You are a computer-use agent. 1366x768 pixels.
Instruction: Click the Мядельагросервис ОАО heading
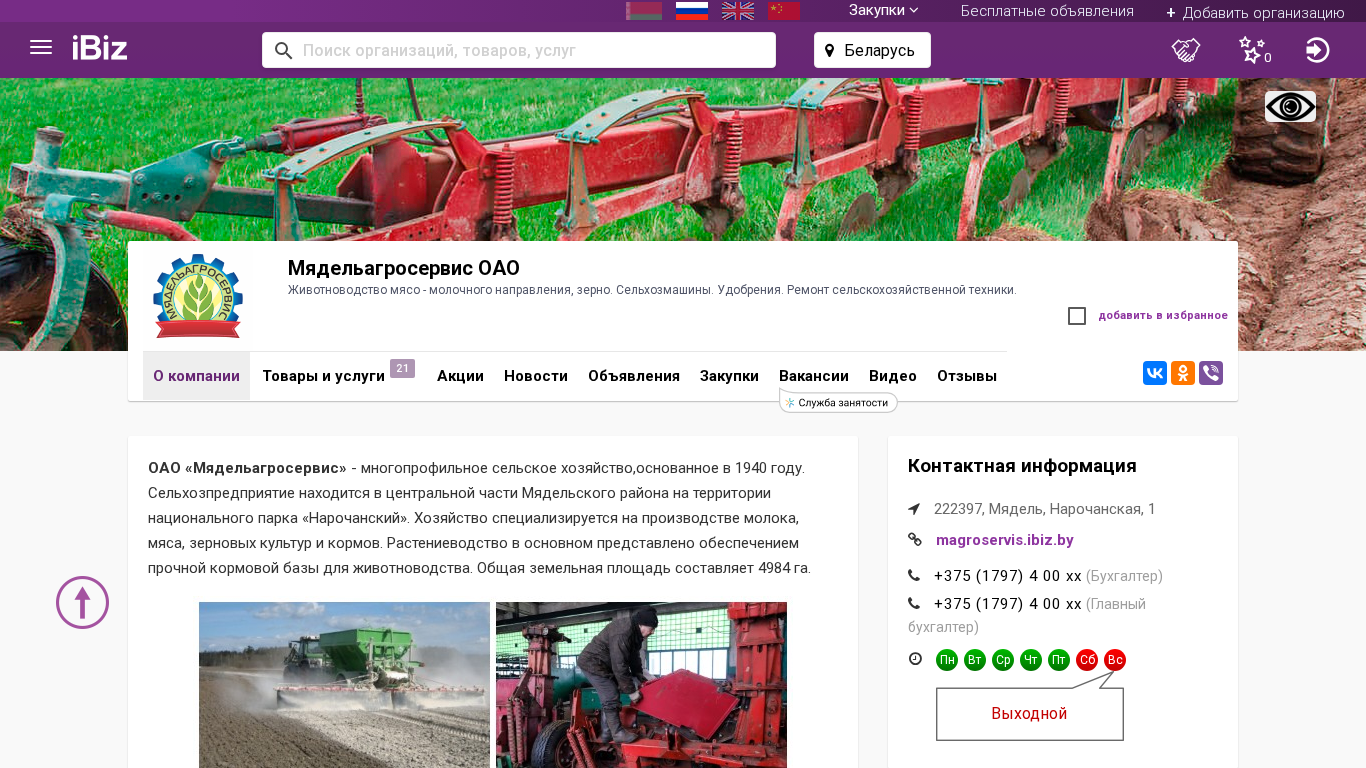pos(404,268)
